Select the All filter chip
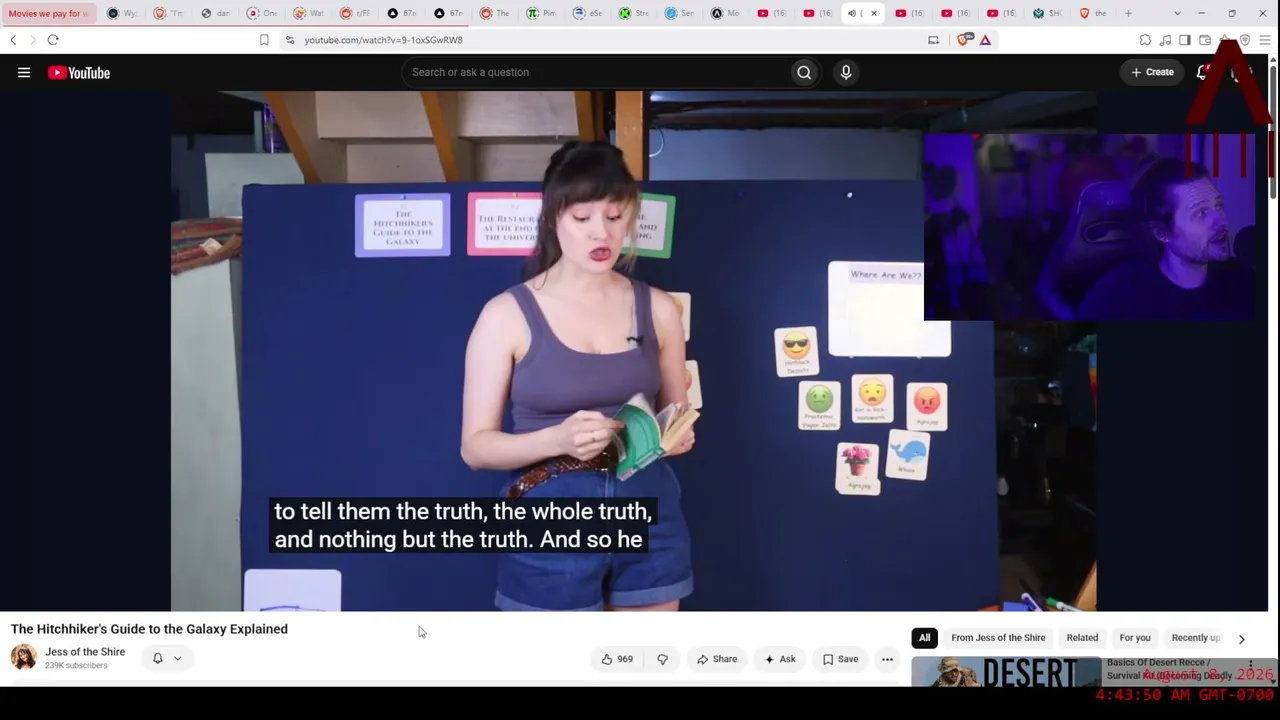Image resolution: width=1280 pixels, height=720 pixels. click(925, 638)
